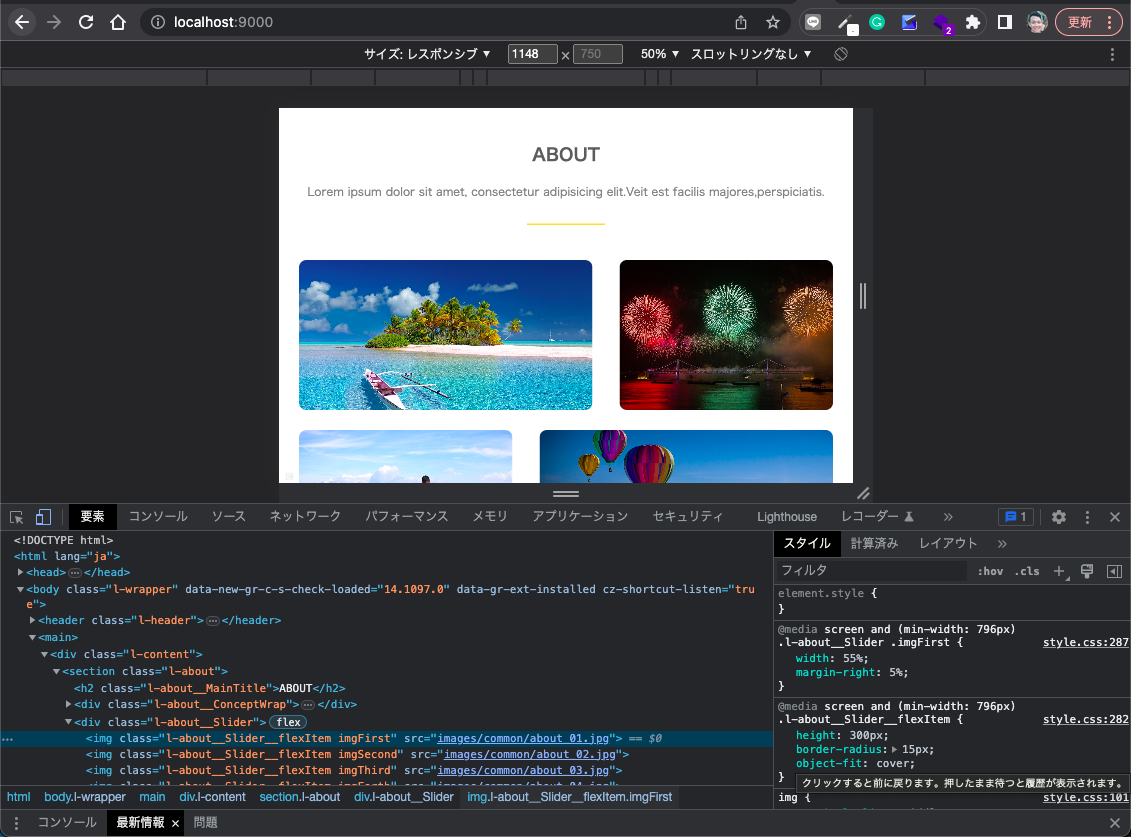Click the browser back arrow
Image resolution: width=1131 pixels, height=837 pixels.
[x=22, y=22]
